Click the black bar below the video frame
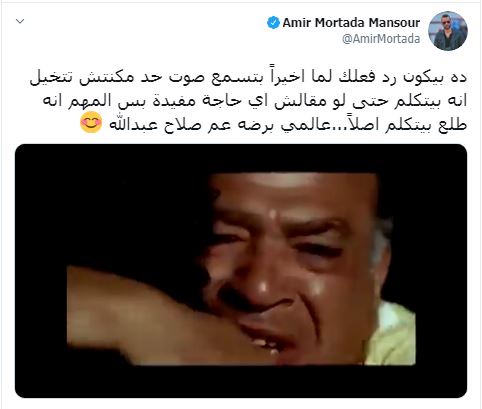This screenshot has width=482, height=409. pyautogui.click(x=241, y=381)
